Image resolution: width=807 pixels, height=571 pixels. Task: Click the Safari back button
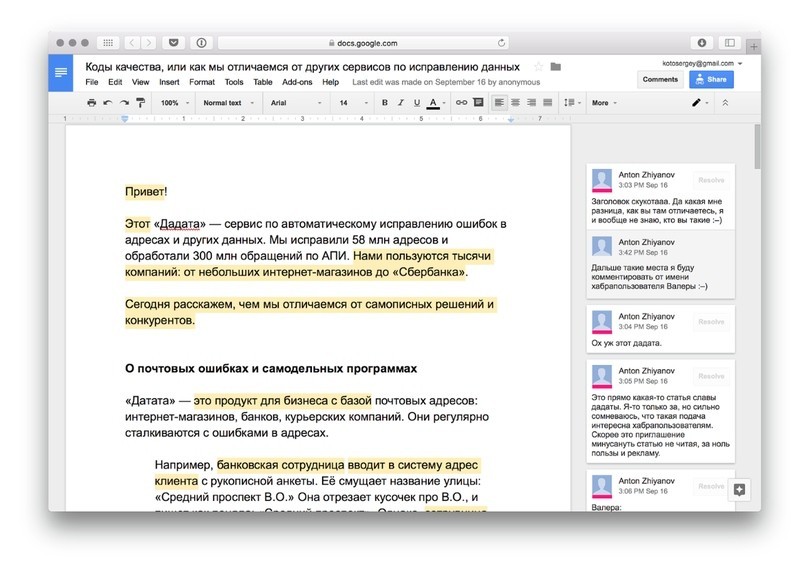click(x=132, y=43)
